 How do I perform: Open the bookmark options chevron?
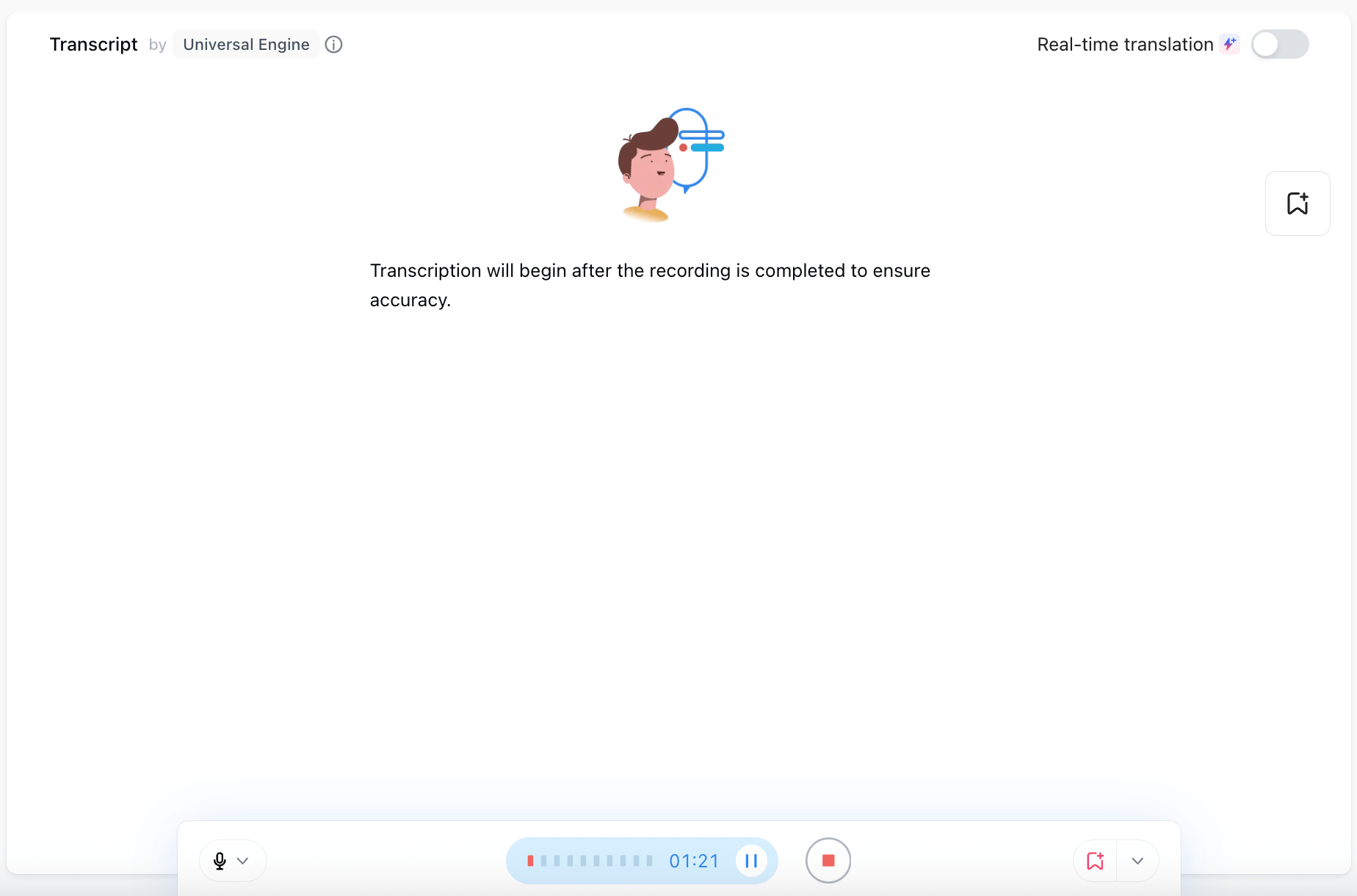coord(1137,861)
